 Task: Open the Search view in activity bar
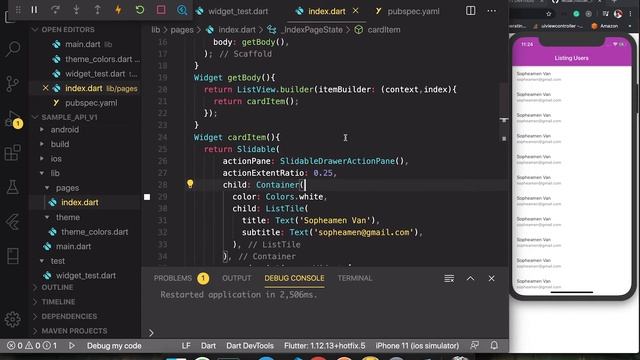coord(13,49)
